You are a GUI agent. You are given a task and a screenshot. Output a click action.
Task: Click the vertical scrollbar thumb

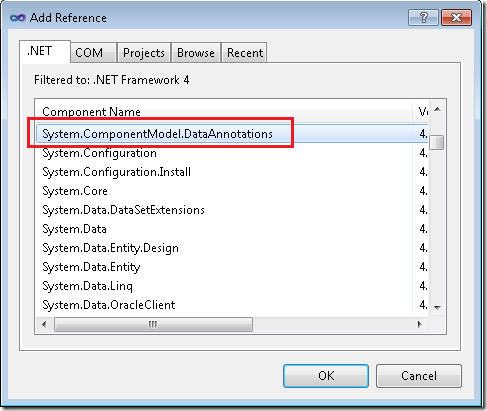pos(436,142)
